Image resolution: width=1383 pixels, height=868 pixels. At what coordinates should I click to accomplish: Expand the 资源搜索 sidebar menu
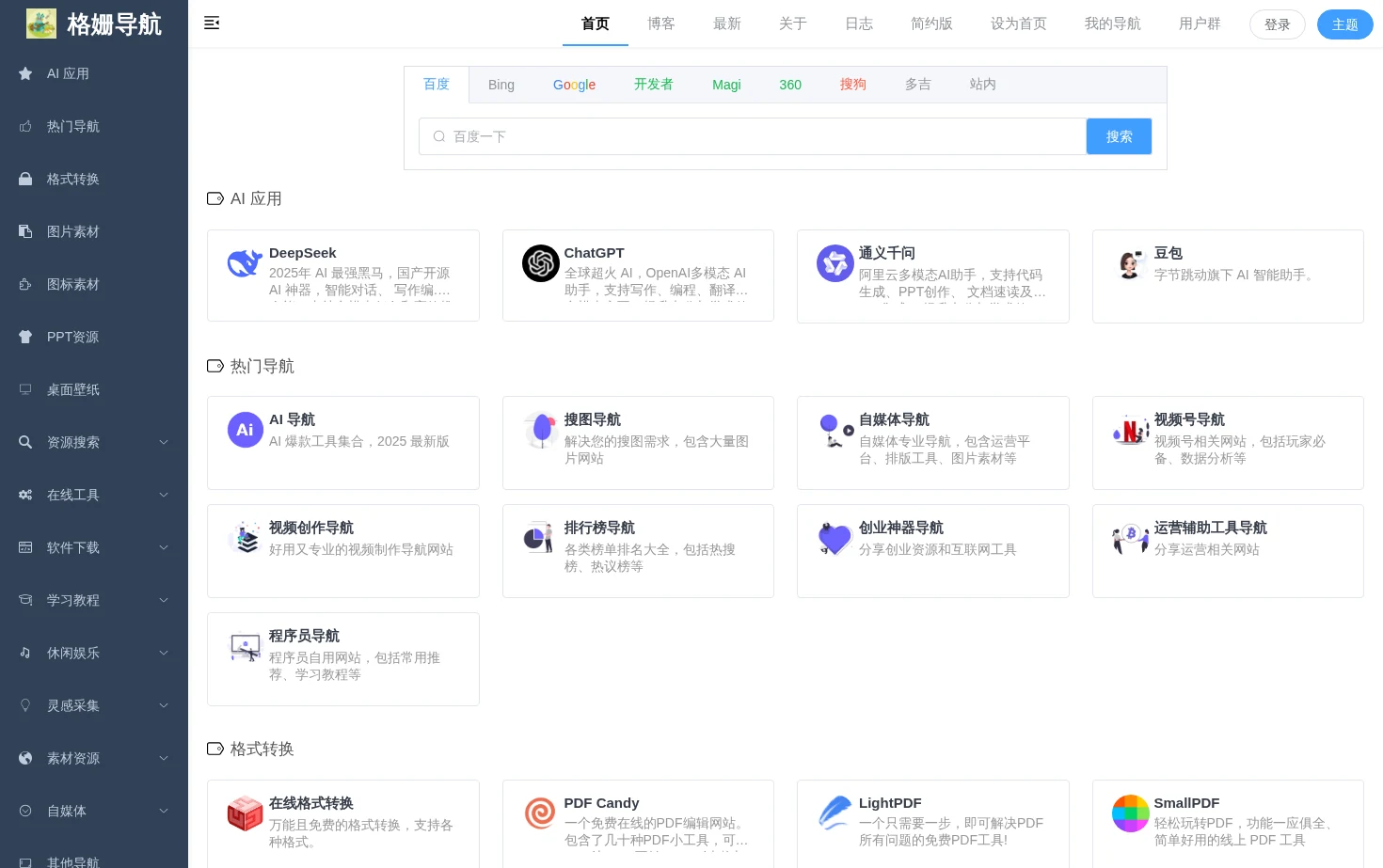pyautogui.click(x=94, y=442)
